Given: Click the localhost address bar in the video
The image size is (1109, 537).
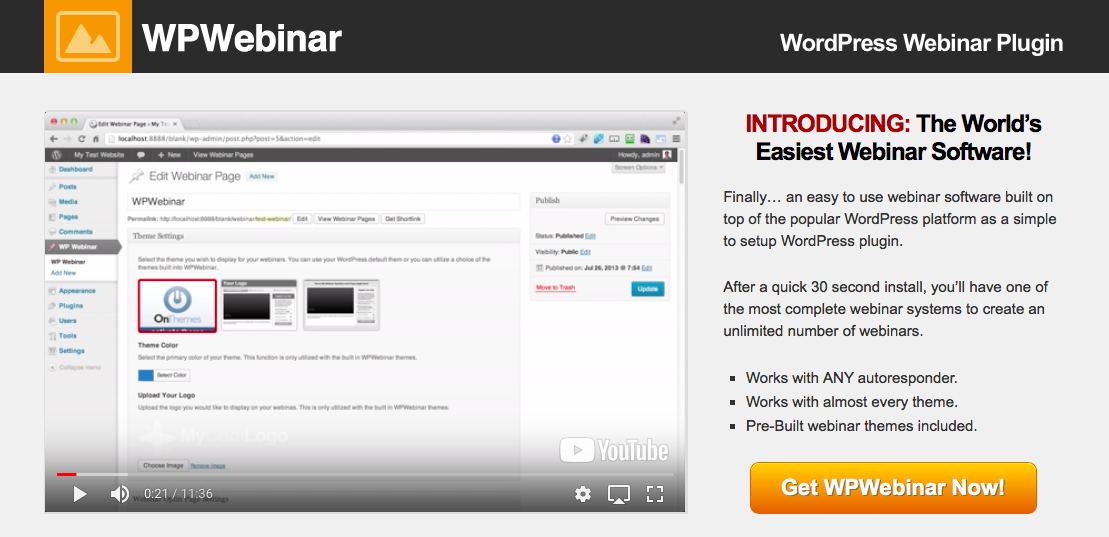Looking at the screenshot, I should coord(325,139).
